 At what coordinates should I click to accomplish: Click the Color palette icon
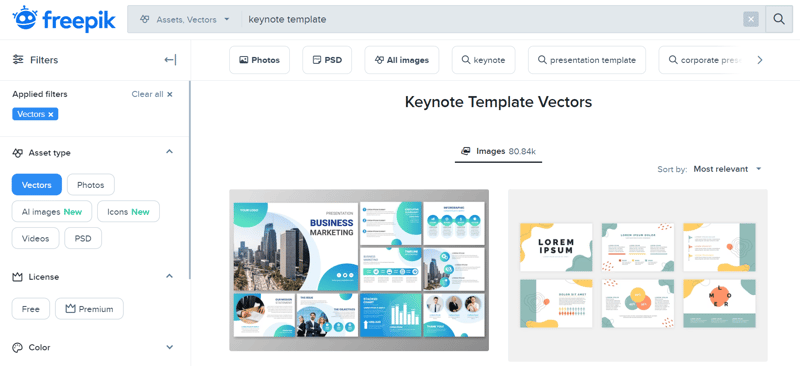18,348
